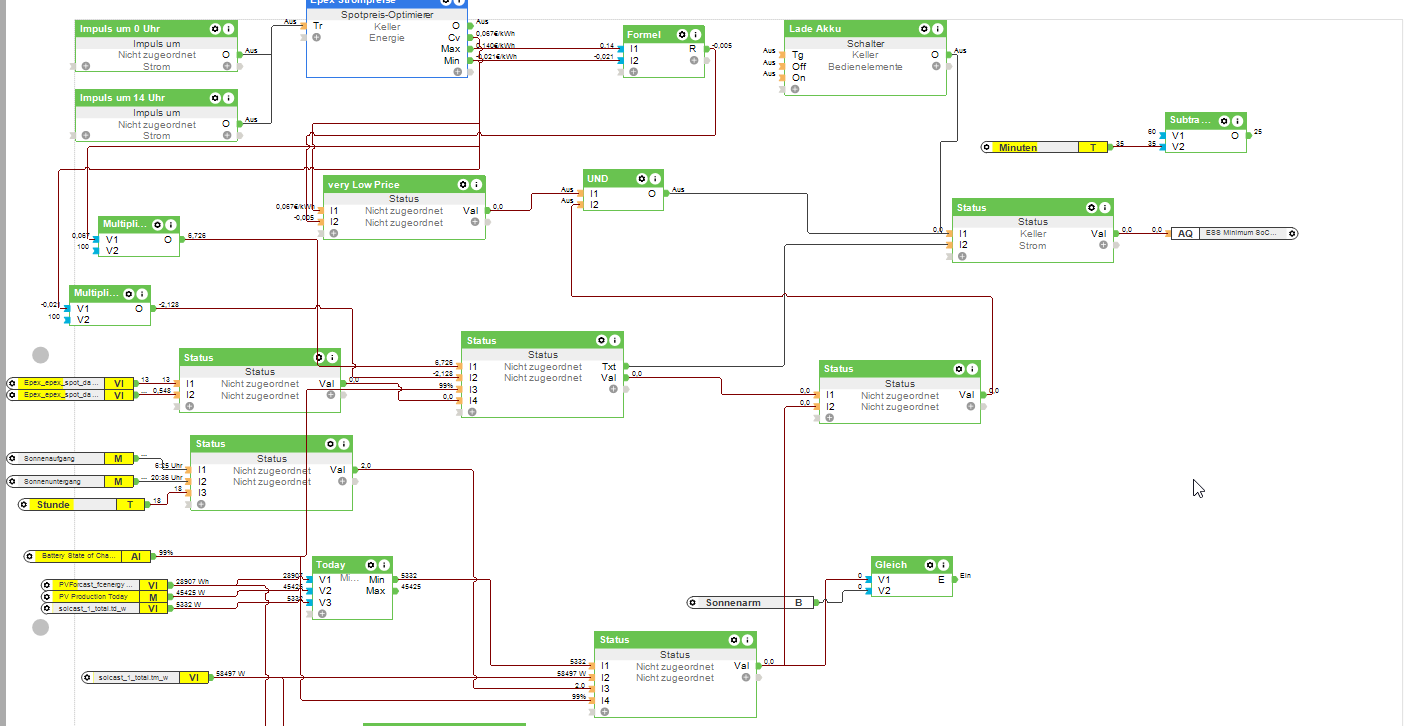Show info icon of Today block
The image size is (1414, 726).
coord(384,565)
